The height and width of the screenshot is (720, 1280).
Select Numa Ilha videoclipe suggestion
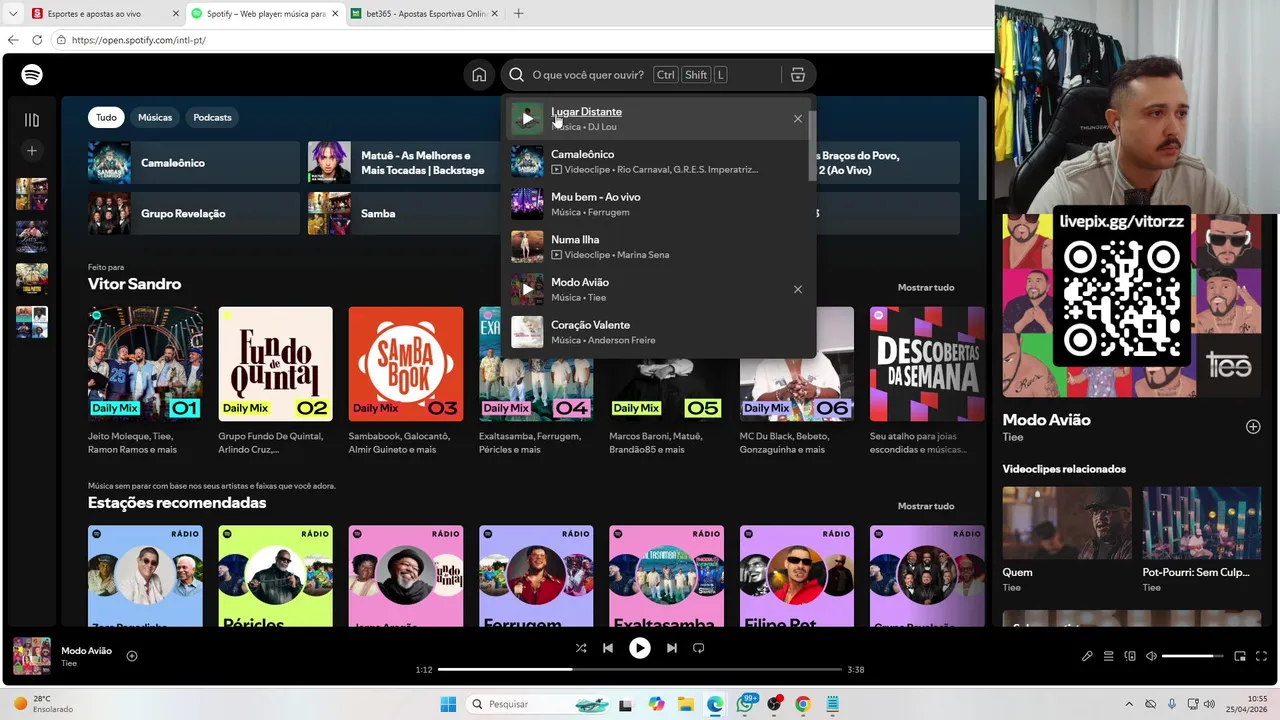(658, 247)
